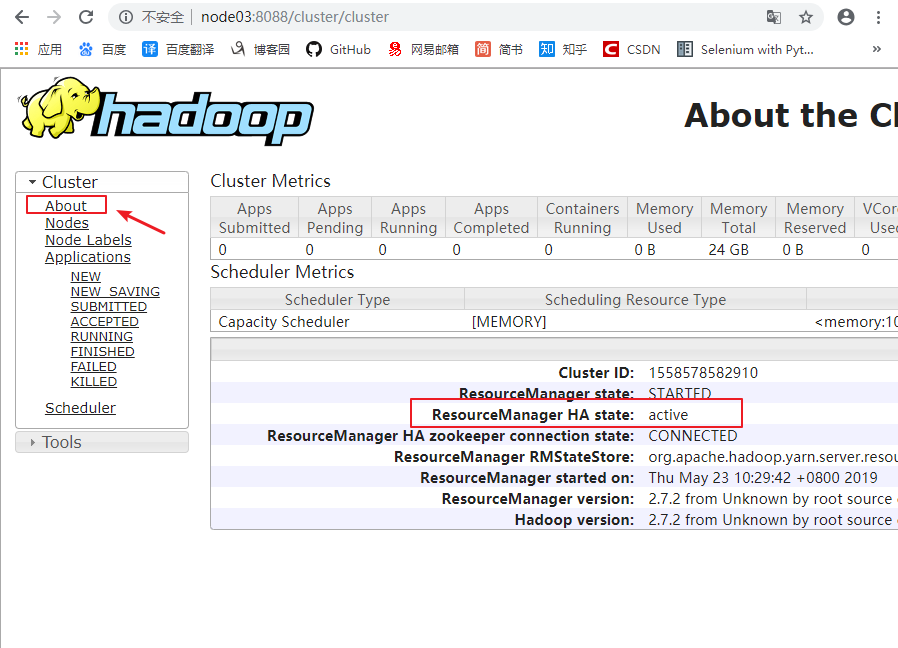The height and width of the screenshot is (648, 898).
Task: Click the browser forward arrow
Action: click(54, 17)
